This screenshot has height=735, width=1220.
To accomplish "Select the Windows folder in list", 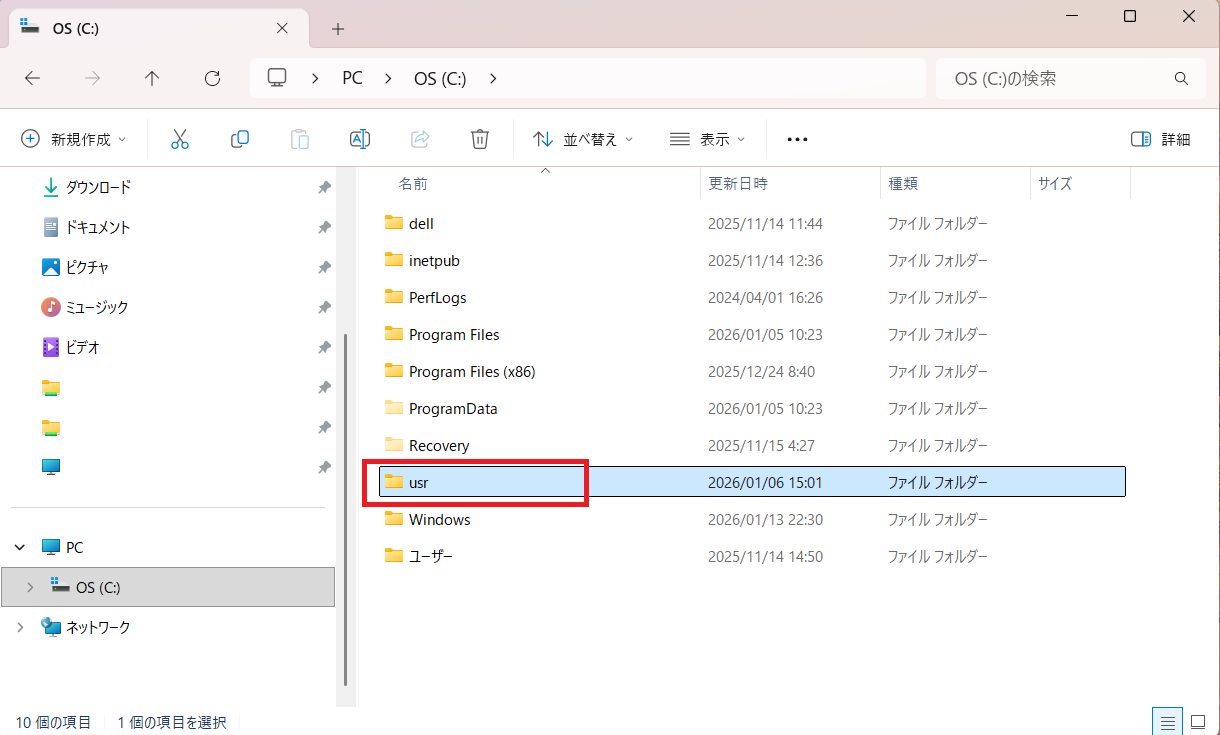I will 439,519.
